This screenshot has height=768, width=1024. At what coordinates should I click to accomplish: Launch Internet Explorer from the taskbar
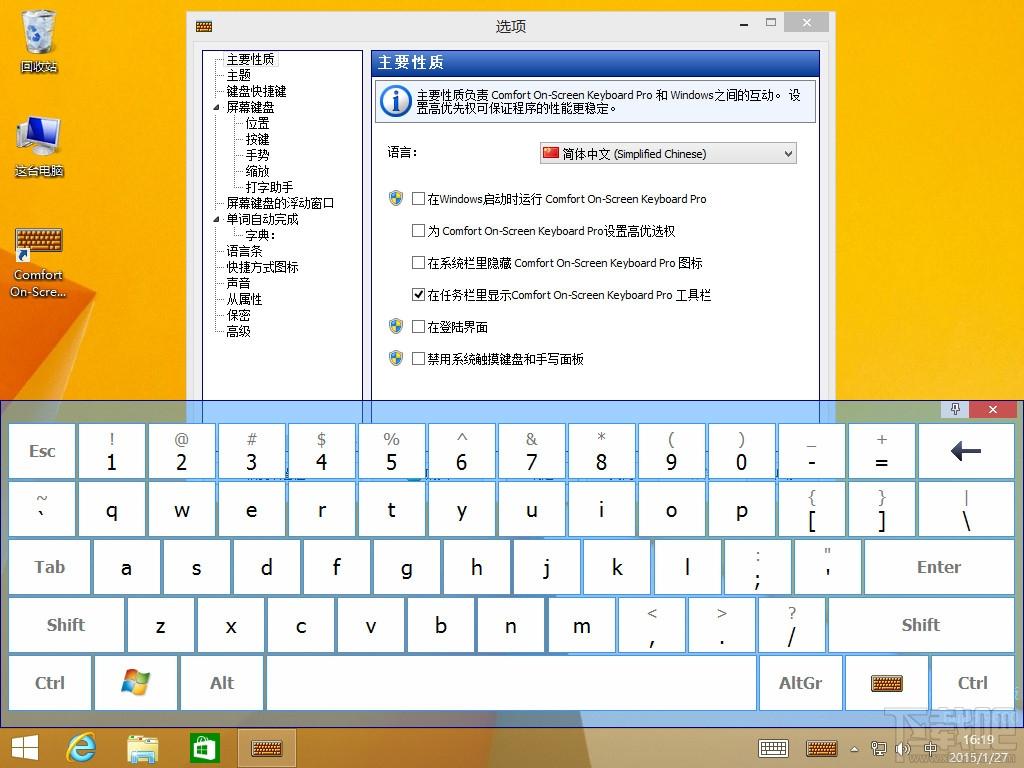pos(82,748)
